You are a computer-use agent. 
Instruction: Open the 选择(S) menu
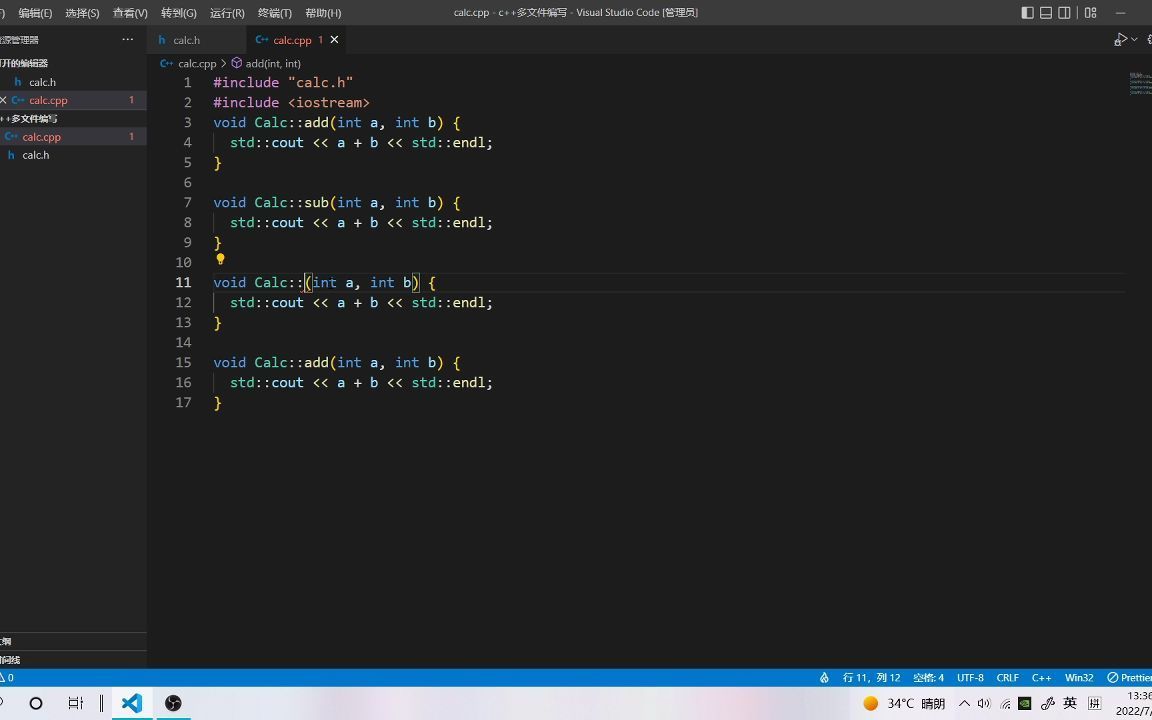(82, 12)
